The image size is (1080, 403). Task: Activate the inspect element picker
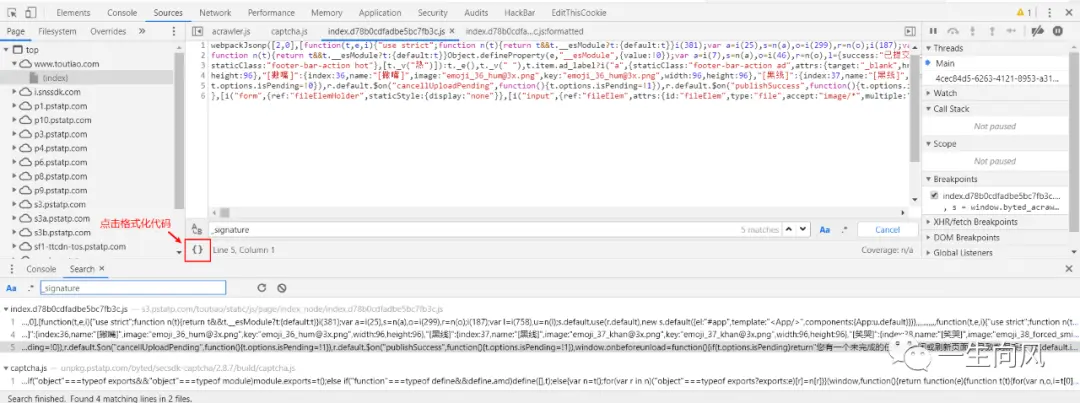pos(13,12)
